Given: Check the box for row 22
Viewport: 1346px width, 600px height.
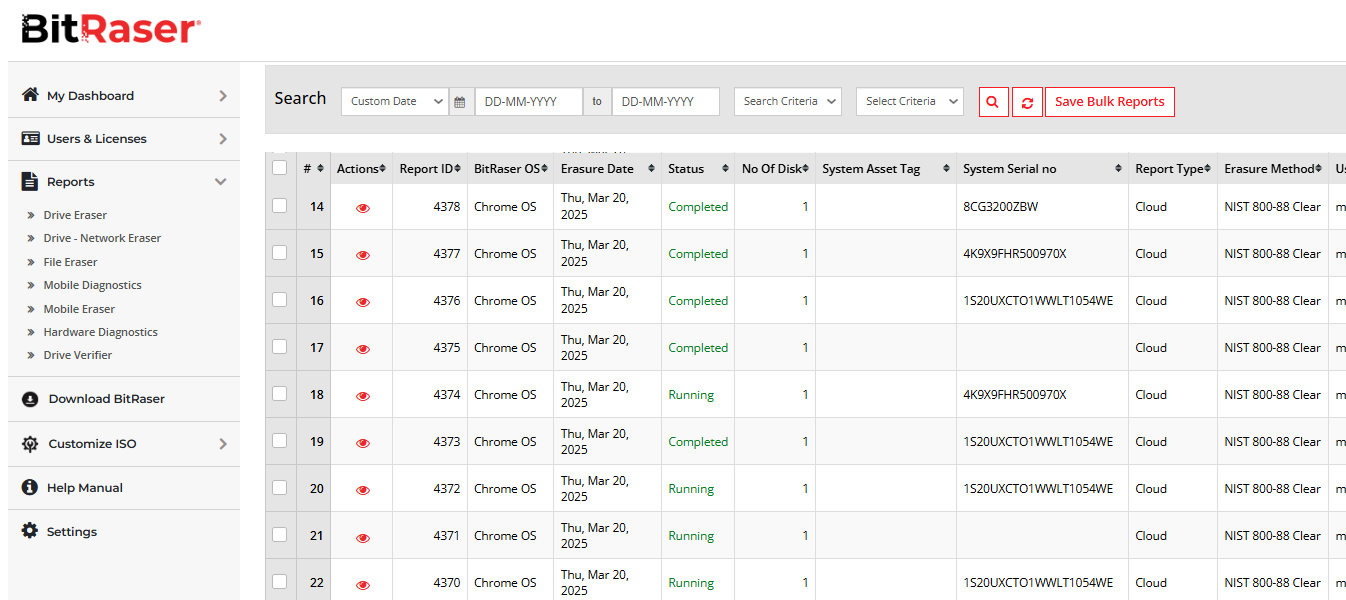Looking at the screenshot, I should click(x=280, y=581).
